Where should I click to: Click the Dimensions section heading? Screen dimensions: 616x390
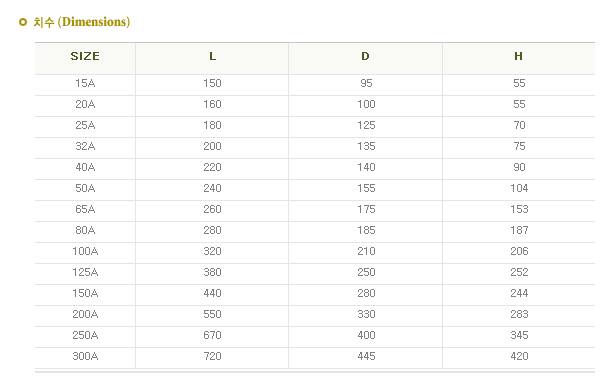(x=82, y=22)
